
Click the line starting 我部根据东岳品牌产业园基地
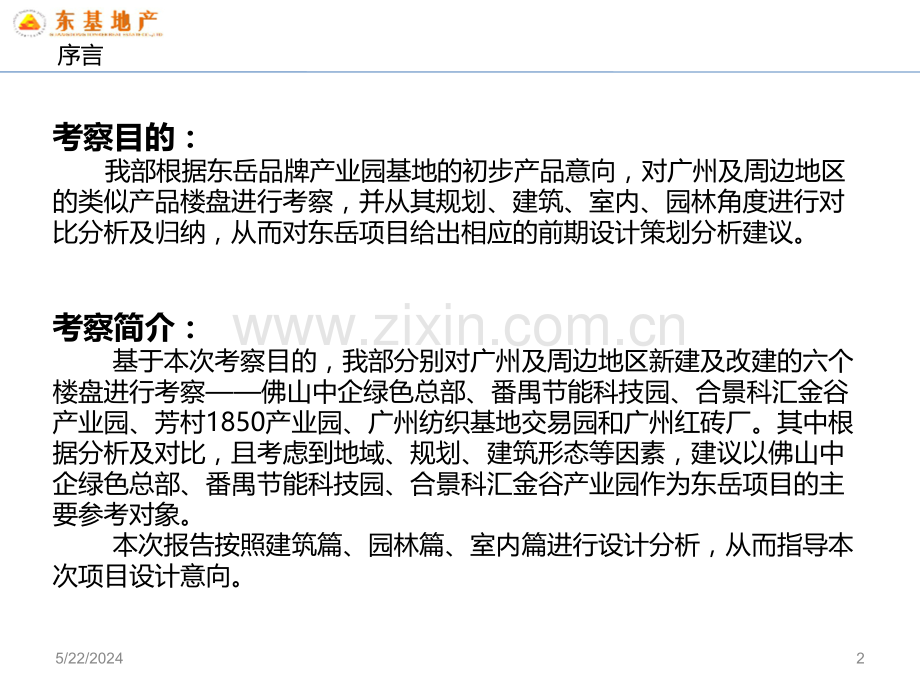[x=475, y=171]
